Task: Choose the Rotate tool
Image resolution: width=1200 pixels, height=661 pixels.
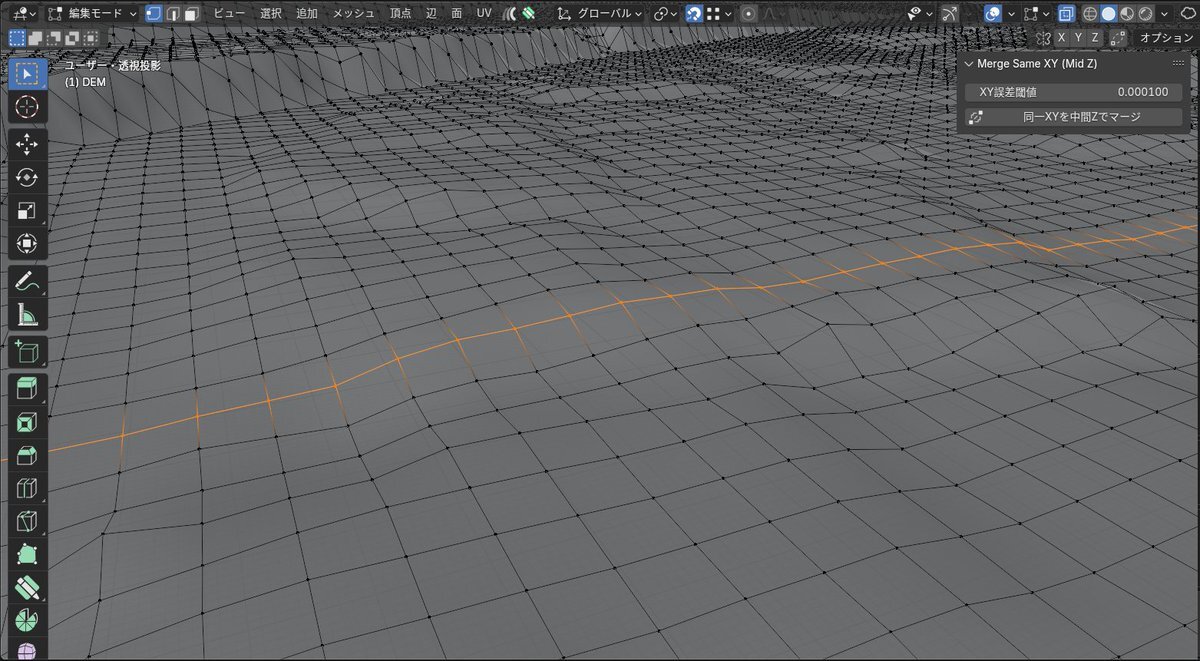Action: pos(27,177)
